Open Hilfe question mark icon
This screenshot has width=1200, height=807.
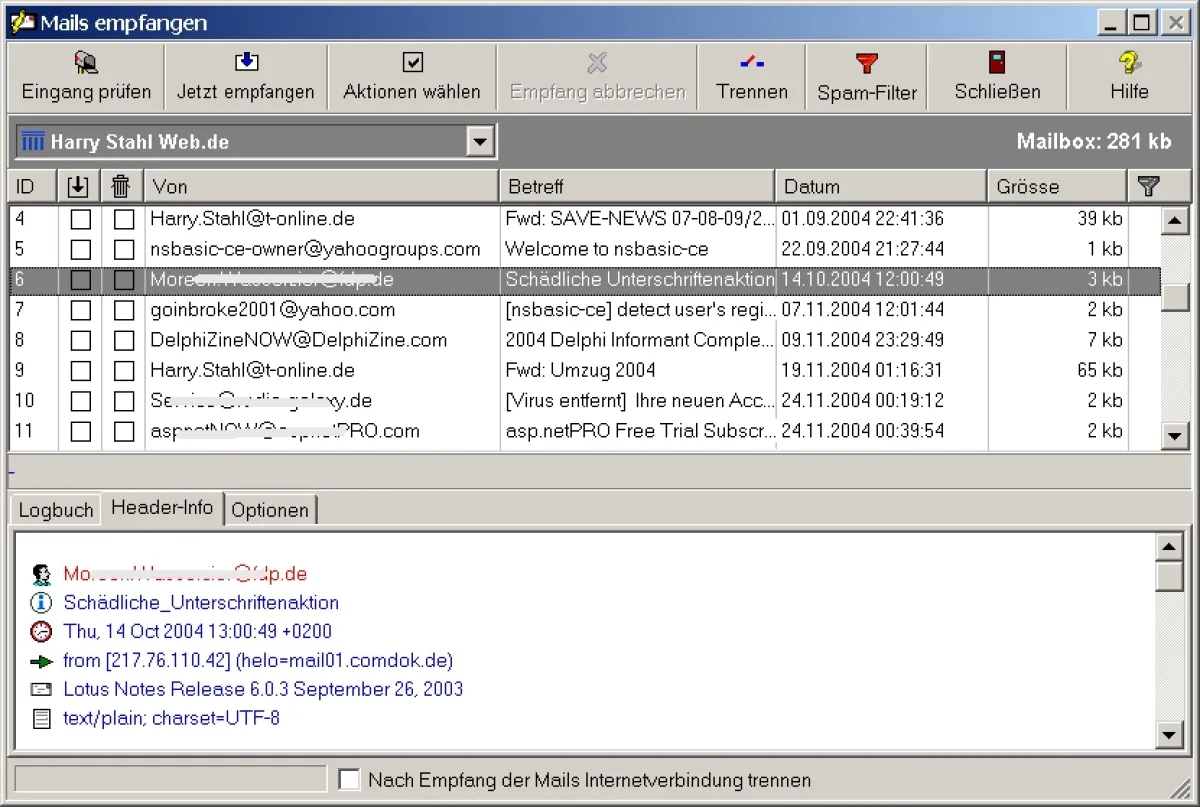pyautogui.click(x=1129, y=63)
